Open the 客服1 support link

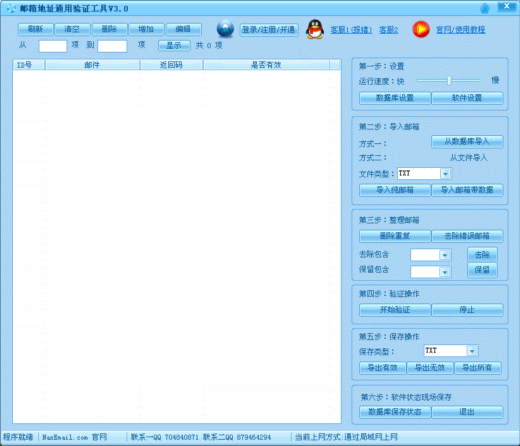pos(351,30)
